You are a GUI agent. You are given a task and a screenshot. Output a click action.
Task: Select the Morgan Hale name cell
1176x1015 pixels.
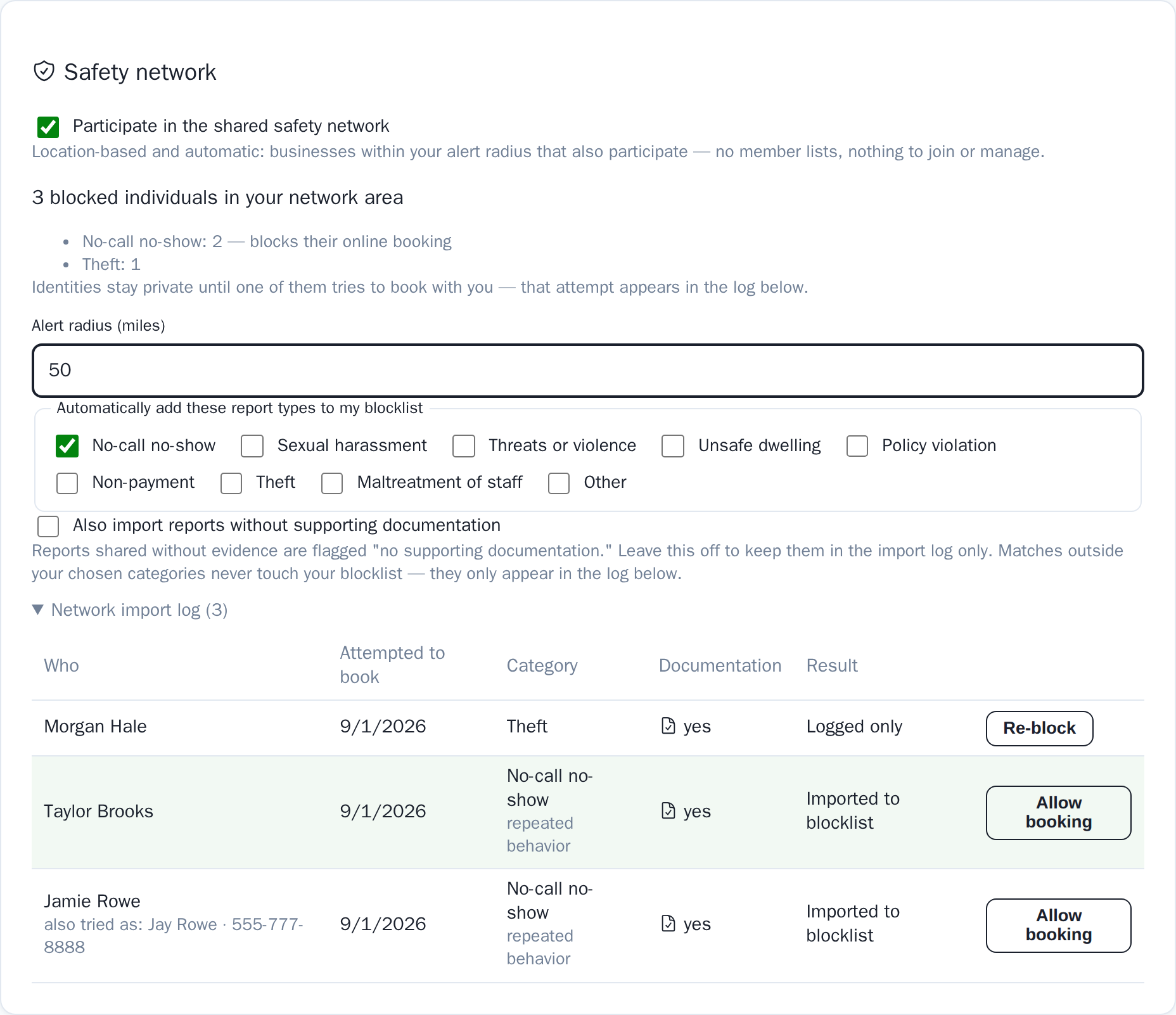point(95,726)
